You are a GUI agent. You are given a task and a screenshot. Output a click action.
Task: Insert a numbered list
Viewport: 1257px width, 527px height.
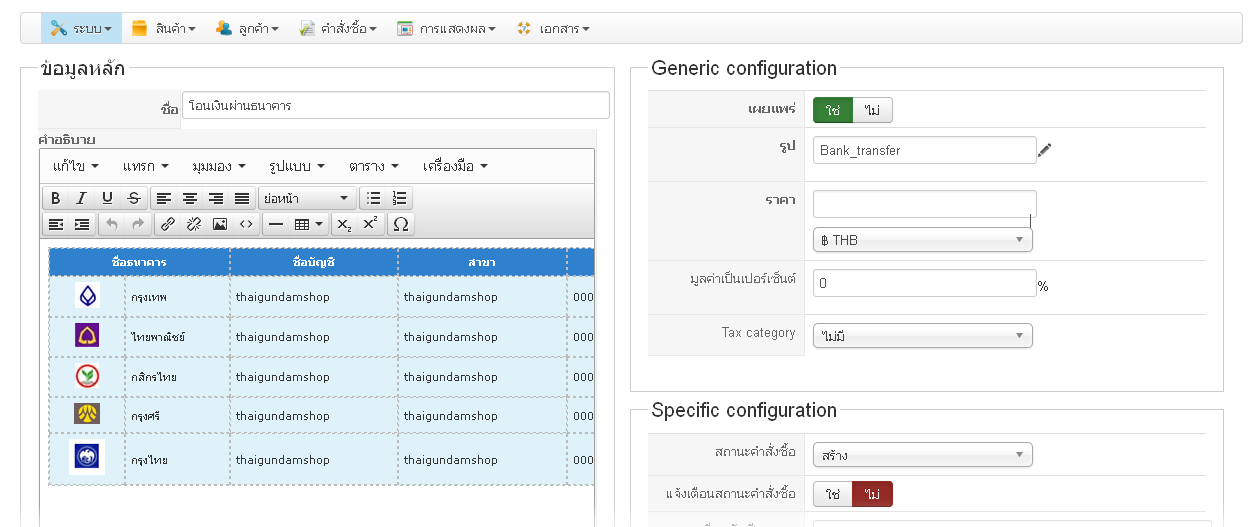[x=400, y=198]
